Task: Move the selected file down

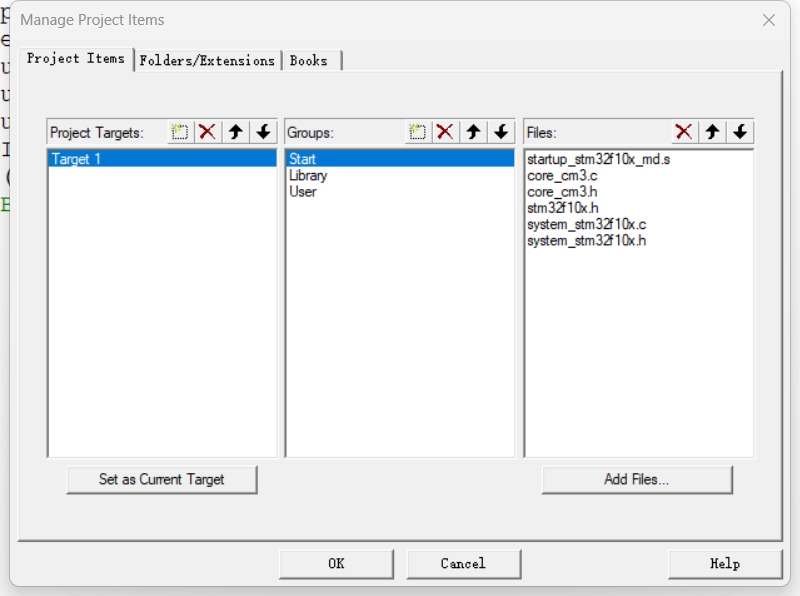Action: pos(740,132)
